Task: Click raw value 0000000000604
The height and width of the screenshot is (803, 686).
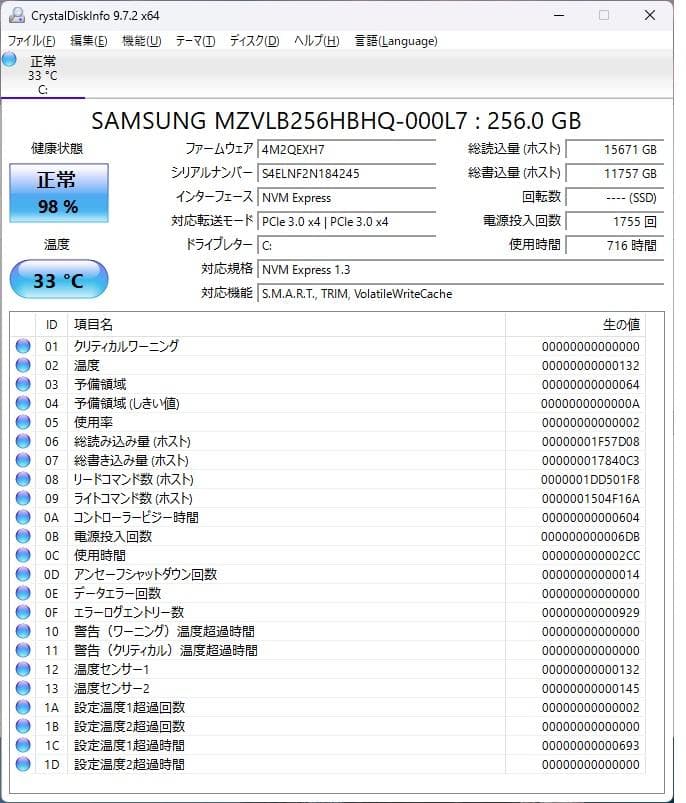Action: click(x=590, y=518)
